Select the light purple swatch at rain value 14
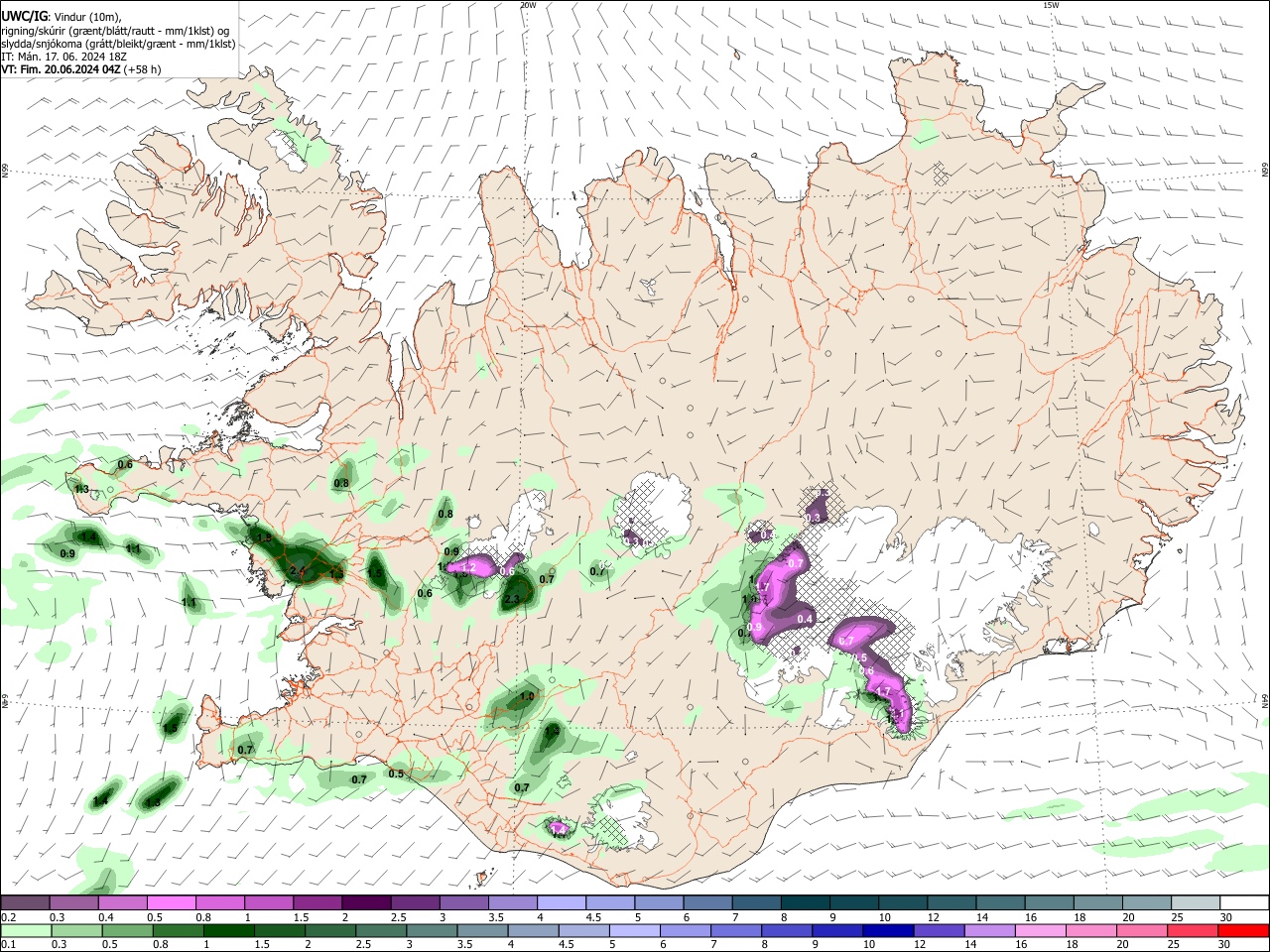The width and height of the screenshot is (1270, 952). [989, 930]
